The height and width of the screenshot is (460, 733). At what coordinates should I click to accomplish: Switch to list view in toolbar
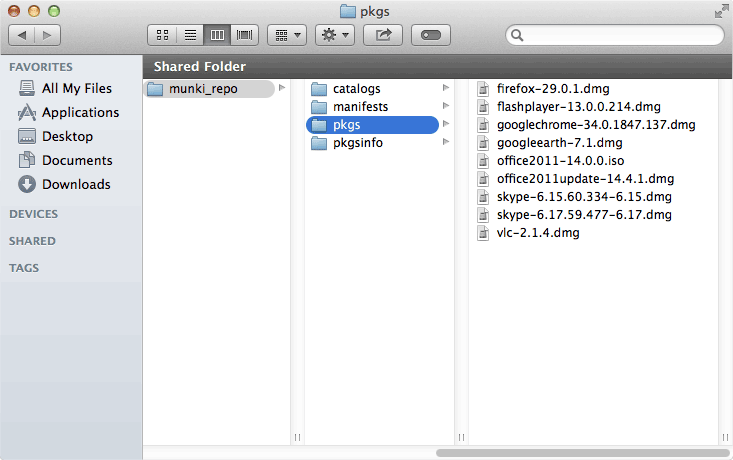[189, 35]
